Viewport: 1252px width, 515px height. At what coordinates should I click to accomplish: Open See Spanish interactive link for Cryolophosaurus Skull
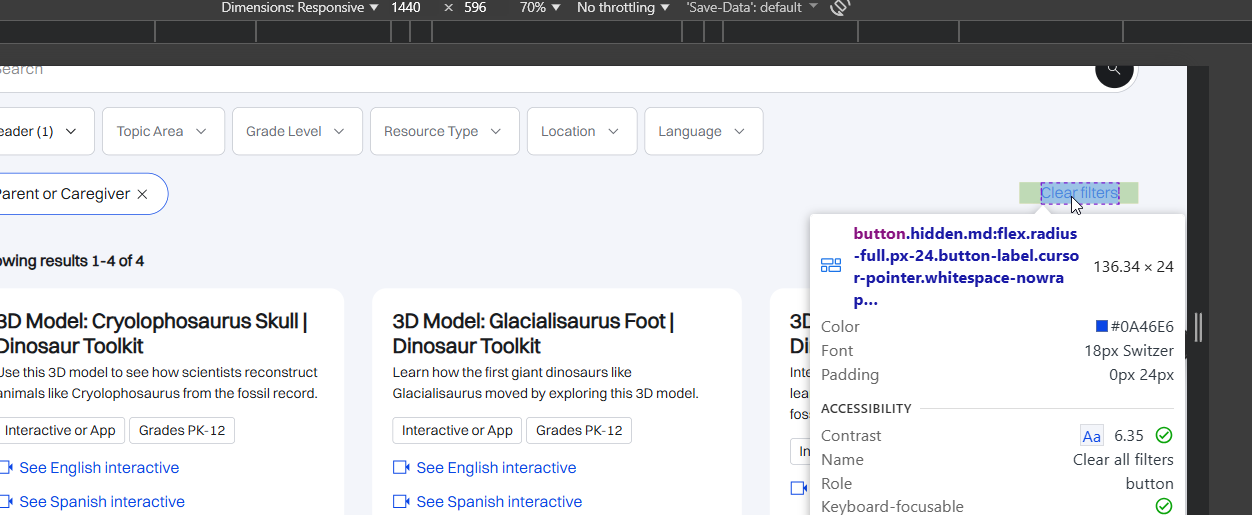[x=101, y=502]
